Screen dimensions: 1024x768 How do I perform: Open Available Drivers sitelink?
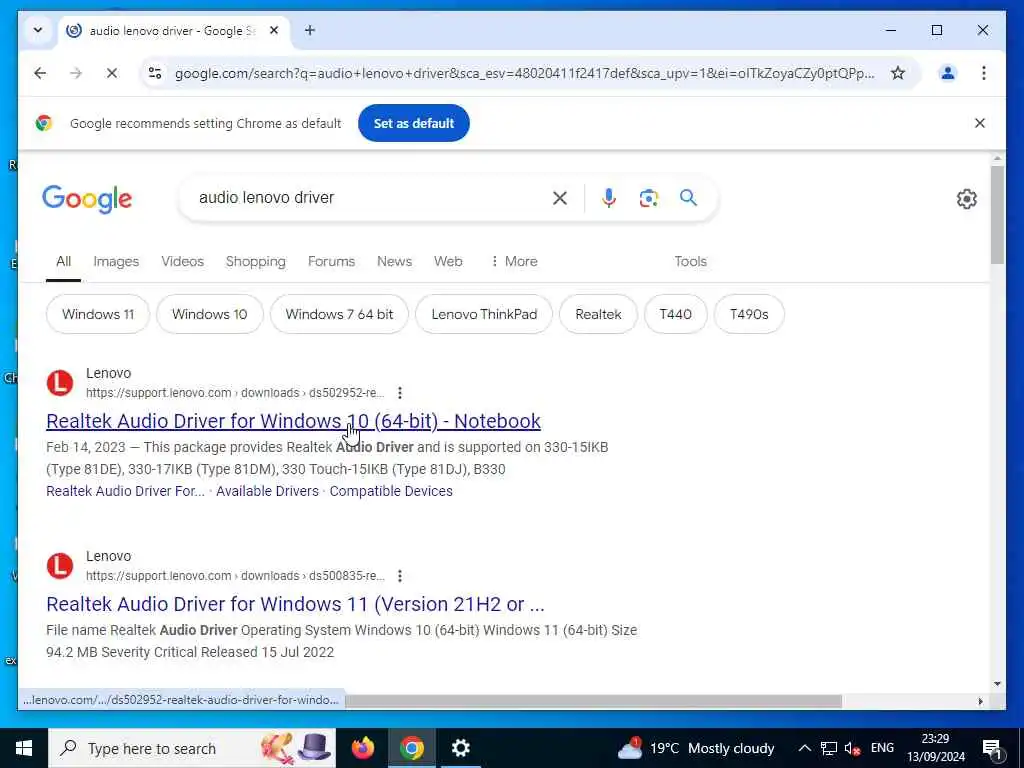click(x=267, y=491)
